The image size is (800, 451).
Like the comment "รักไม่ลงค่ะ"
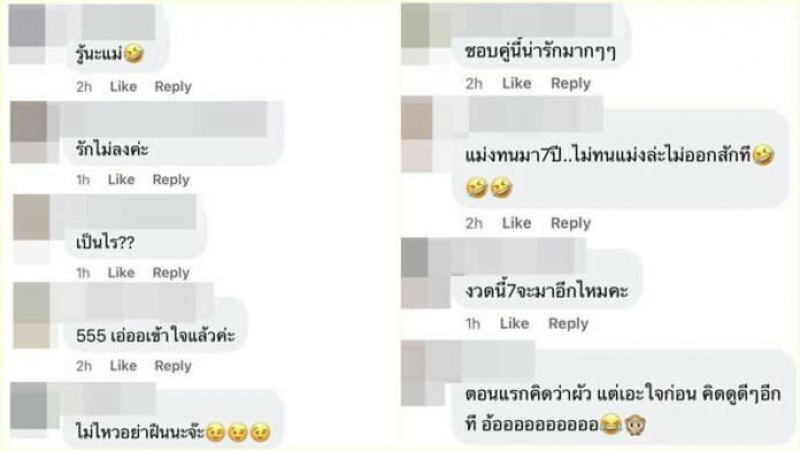pyautogui.click(x=121, y=180)
